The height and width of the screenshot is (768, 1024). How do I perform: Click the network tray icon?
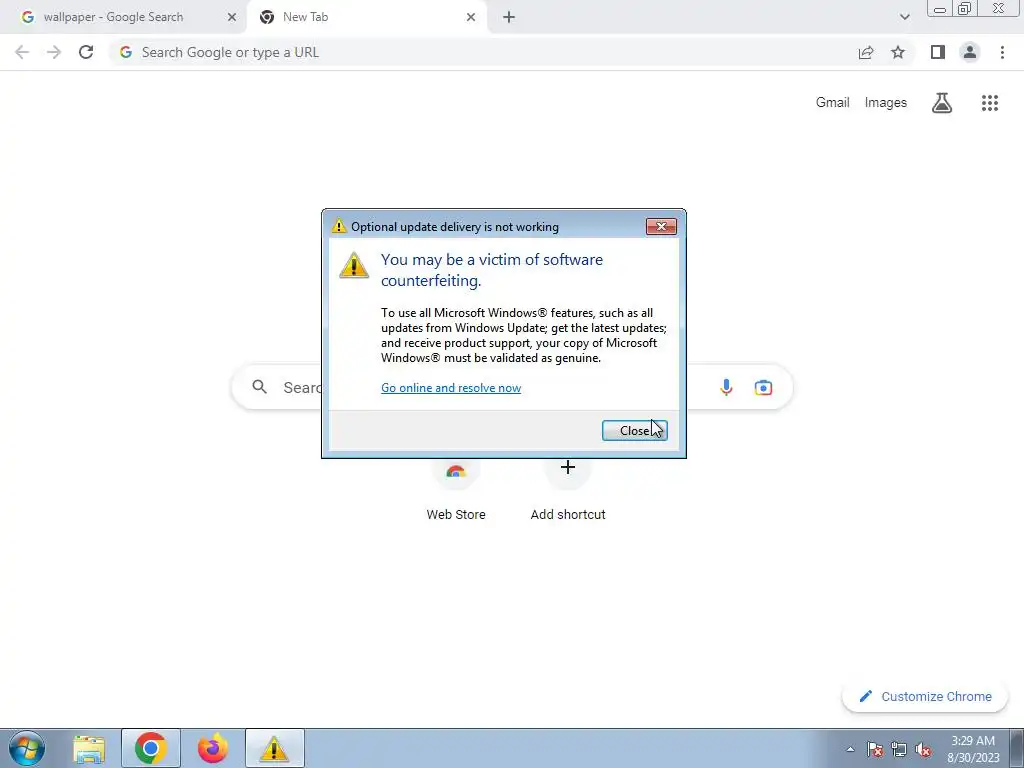tap(899, 749)
